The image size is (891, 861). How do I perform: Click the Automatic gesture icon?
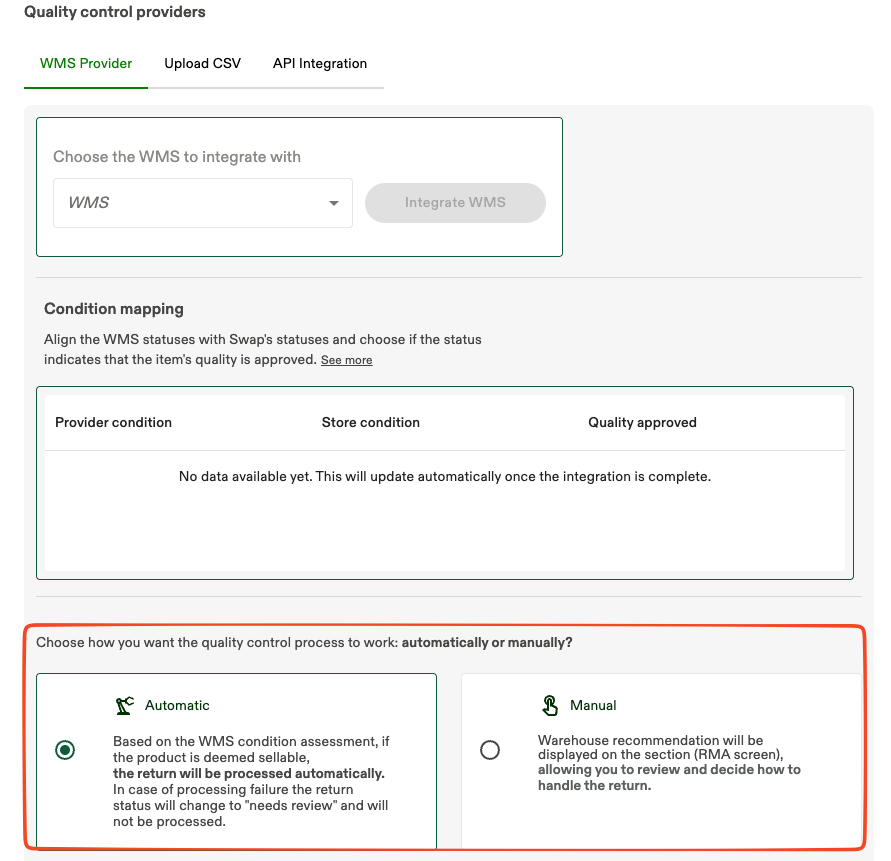coord(124,704)
